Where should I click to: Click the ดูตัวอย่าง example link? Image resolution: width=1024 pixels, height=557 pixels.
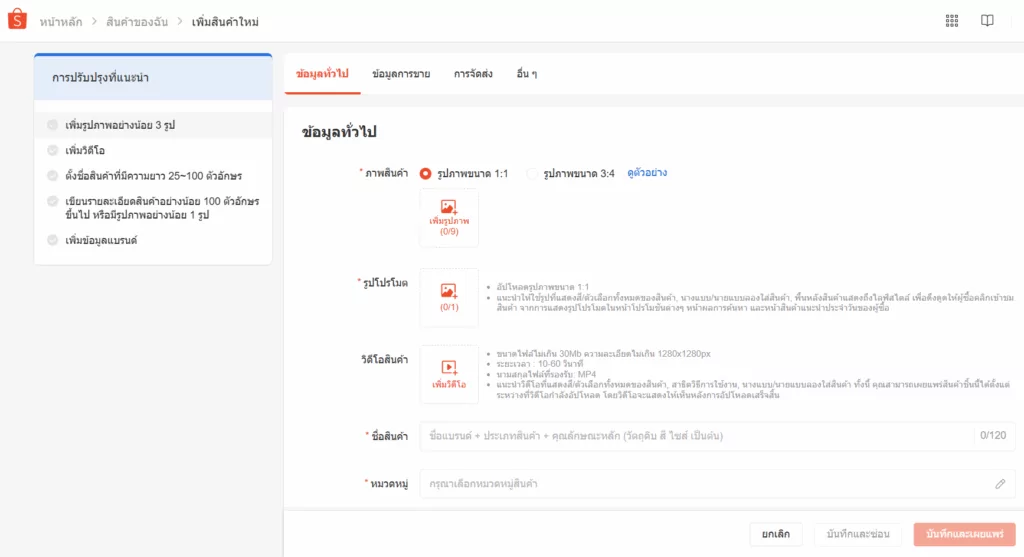[647, 173]
